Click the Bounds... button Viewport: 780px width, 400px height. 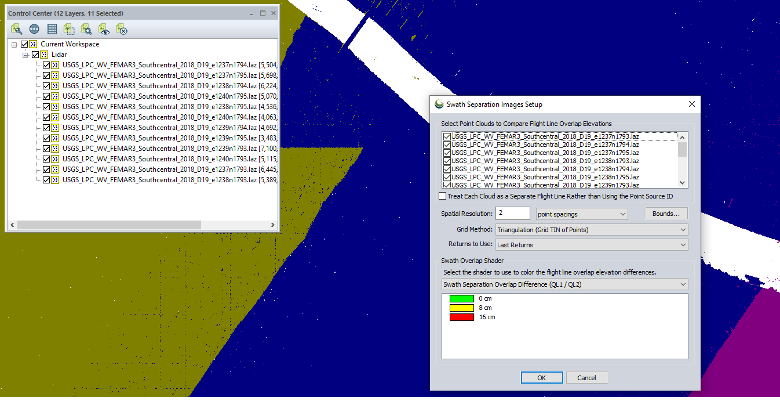pyautogui.click(x=658, y=213)
